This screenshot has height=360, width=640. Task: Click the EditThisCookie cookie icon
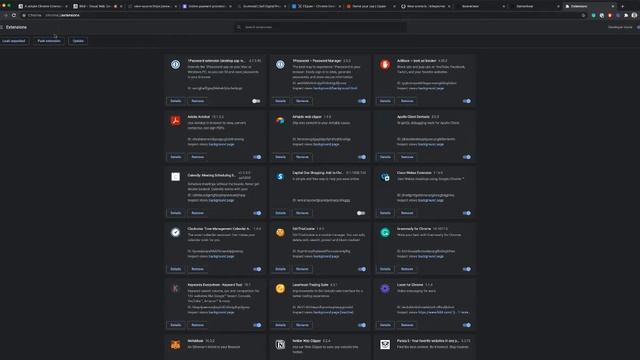pyautogui.click(x=280, y=233)
